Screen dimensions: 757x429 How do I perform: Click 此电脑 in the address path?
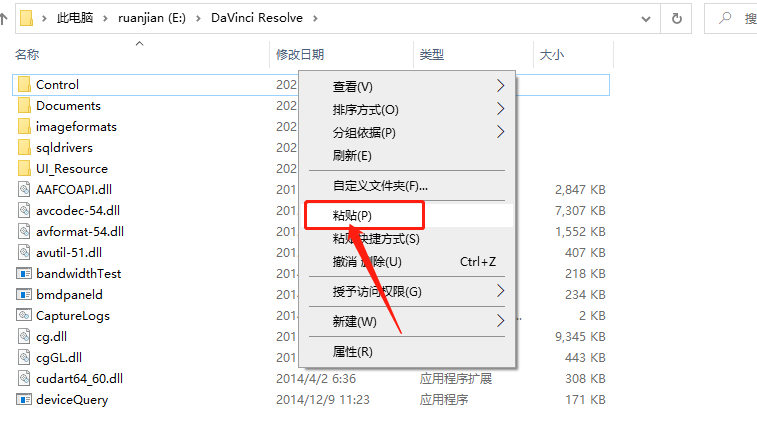point(75,18)
